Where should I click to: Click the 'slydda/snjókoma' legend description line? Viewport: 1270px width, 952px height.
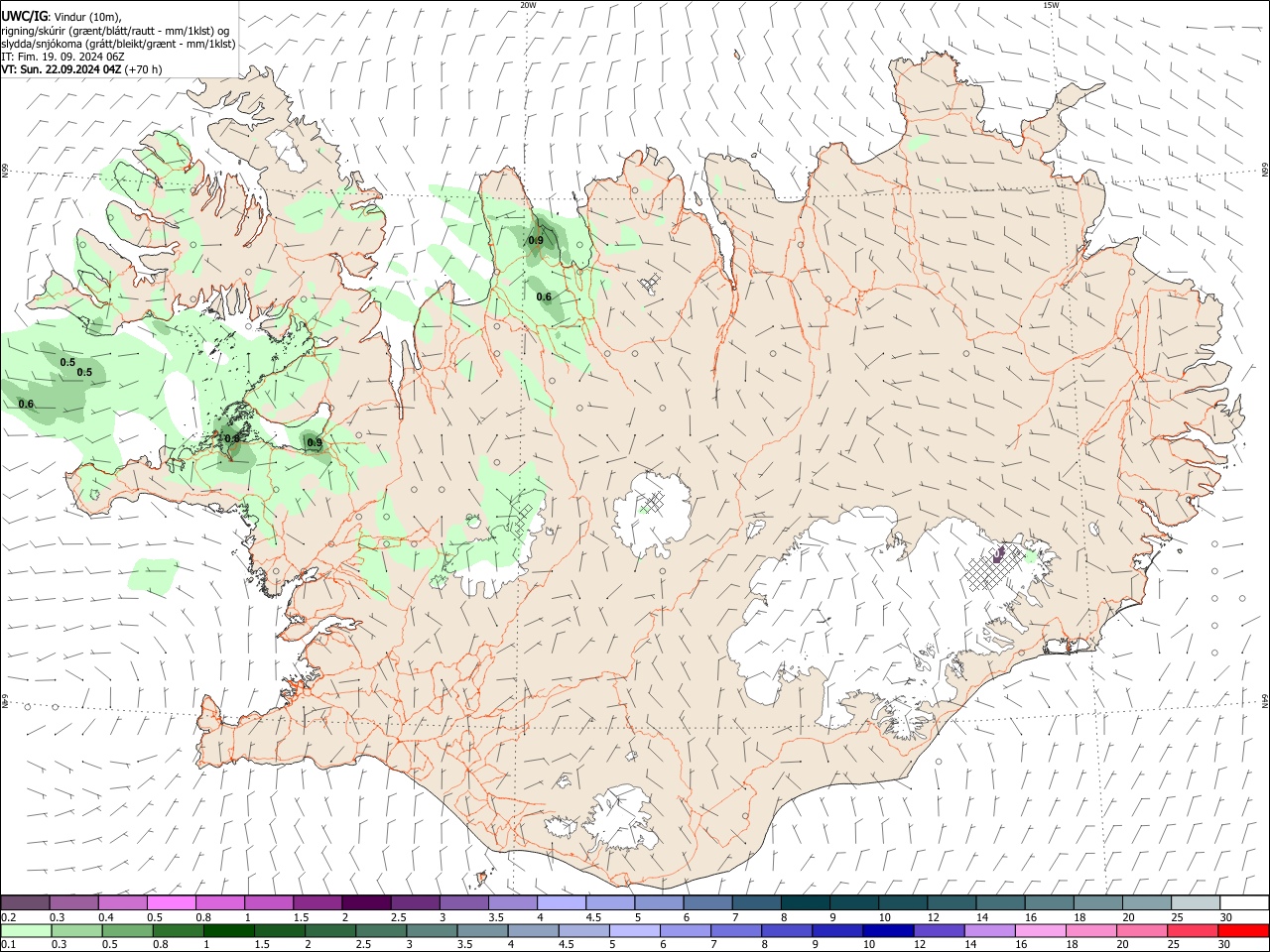tap(118, 44)
